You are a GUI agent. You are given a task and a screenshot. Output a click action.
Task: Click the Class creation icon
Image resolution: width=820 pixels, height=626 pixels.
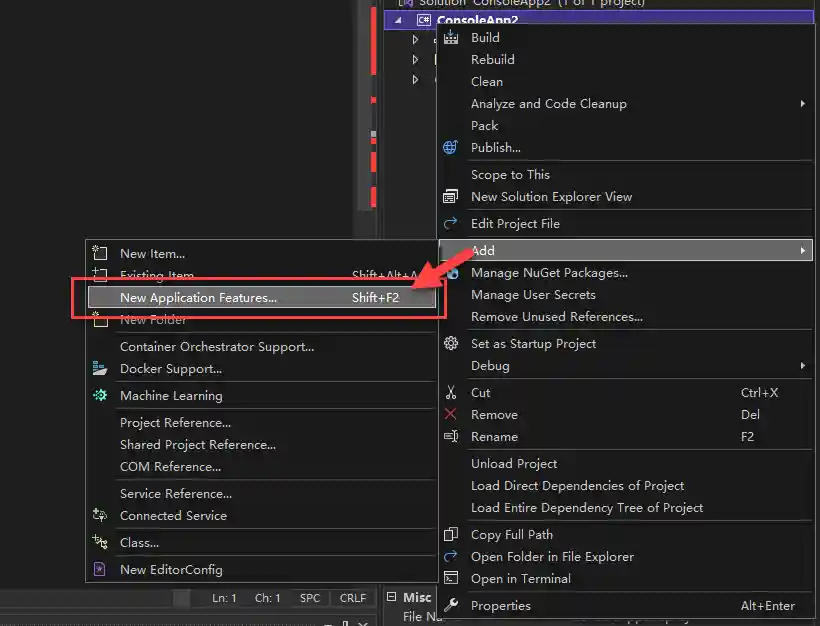click(x=98, y=543)
